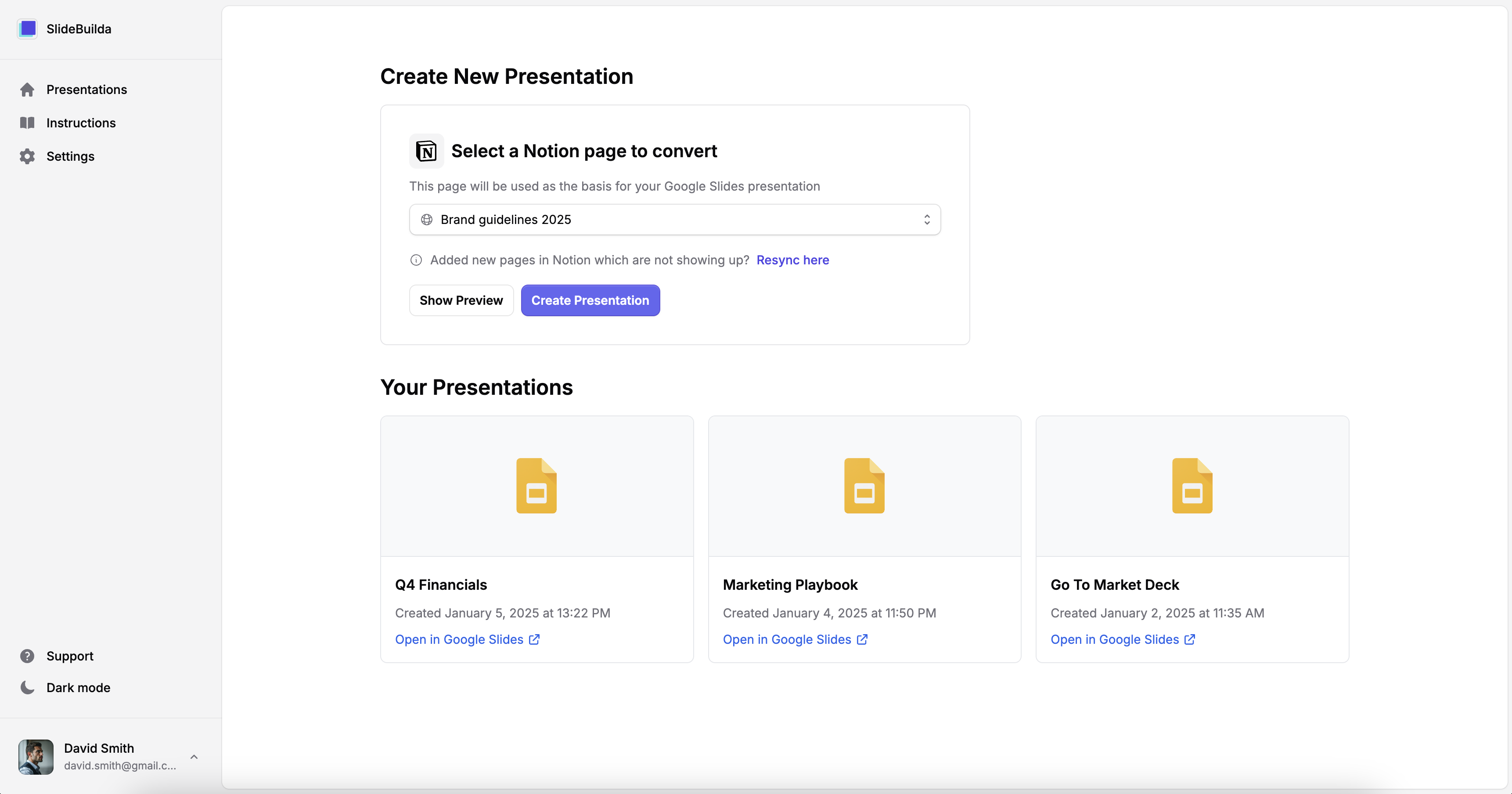This screenshot has height=794, width=1512.
Task: Click the globe icon in the page dropdown
Action: tap(427, 219)
